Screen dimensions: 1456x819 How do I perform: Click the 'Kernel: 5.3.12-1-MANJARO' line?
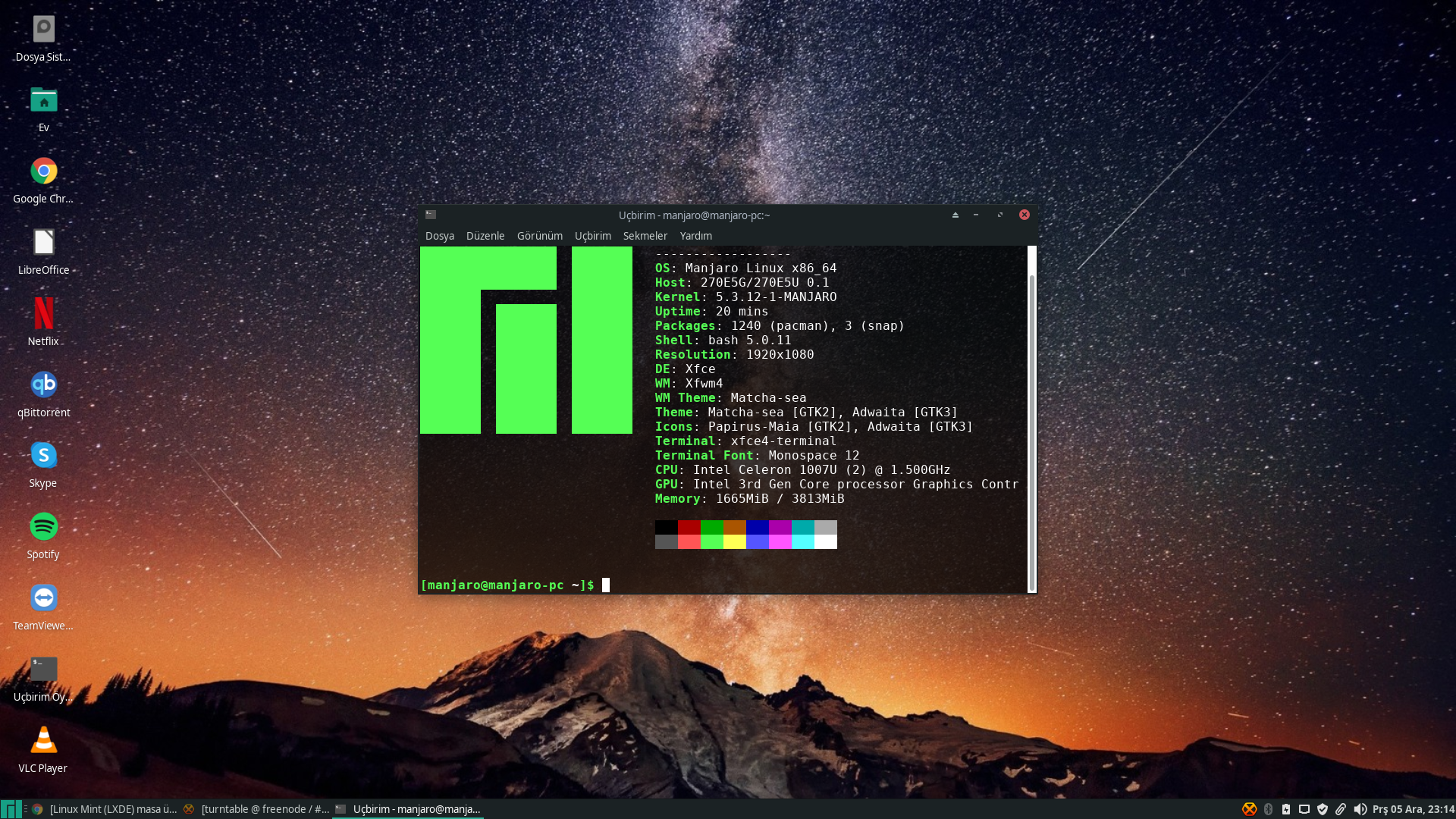(x=746, y=297)
